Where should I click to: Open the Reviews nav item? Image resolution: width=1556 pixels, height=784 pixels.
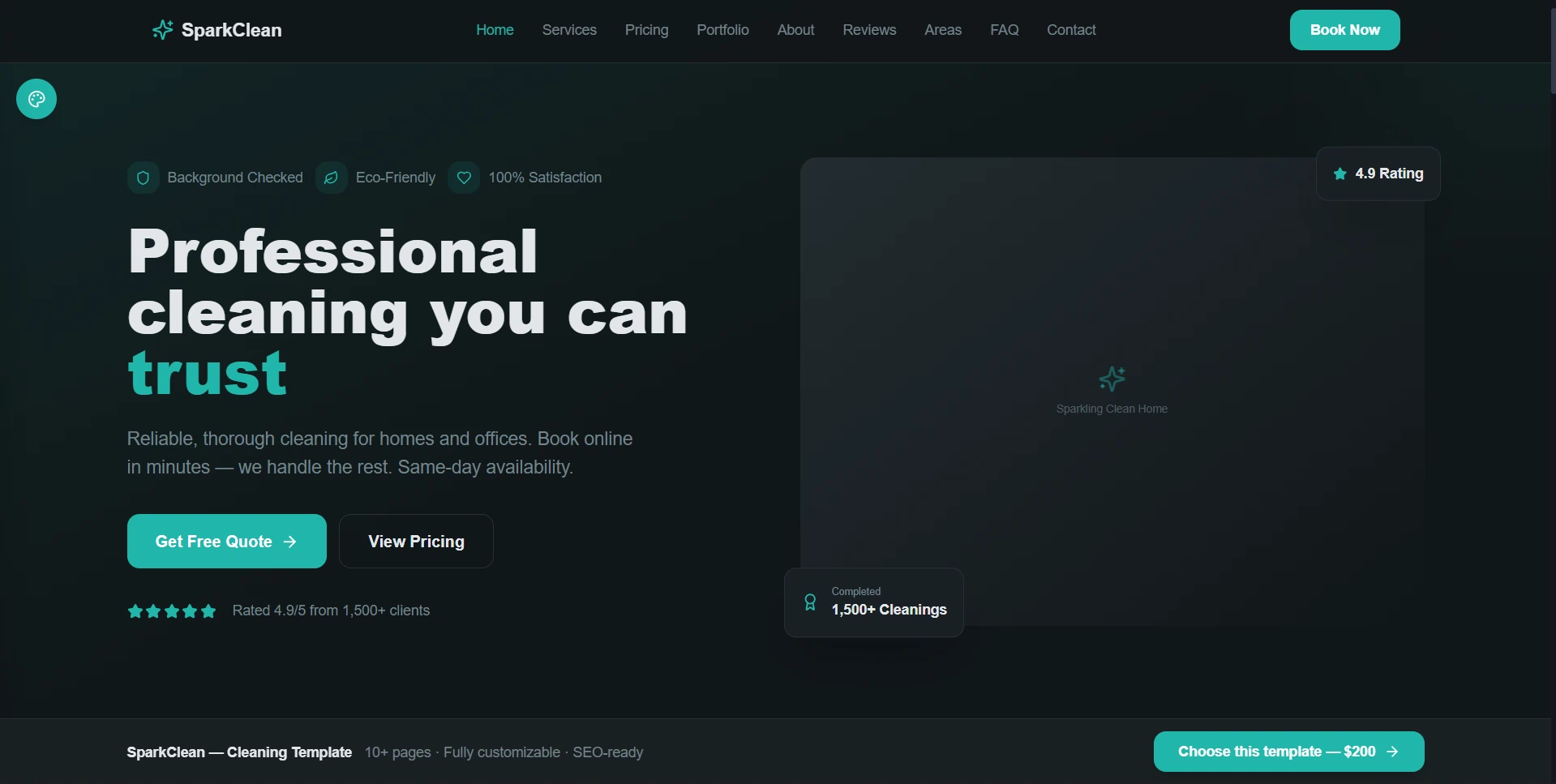pyautogui.click(x=869, y=30)
